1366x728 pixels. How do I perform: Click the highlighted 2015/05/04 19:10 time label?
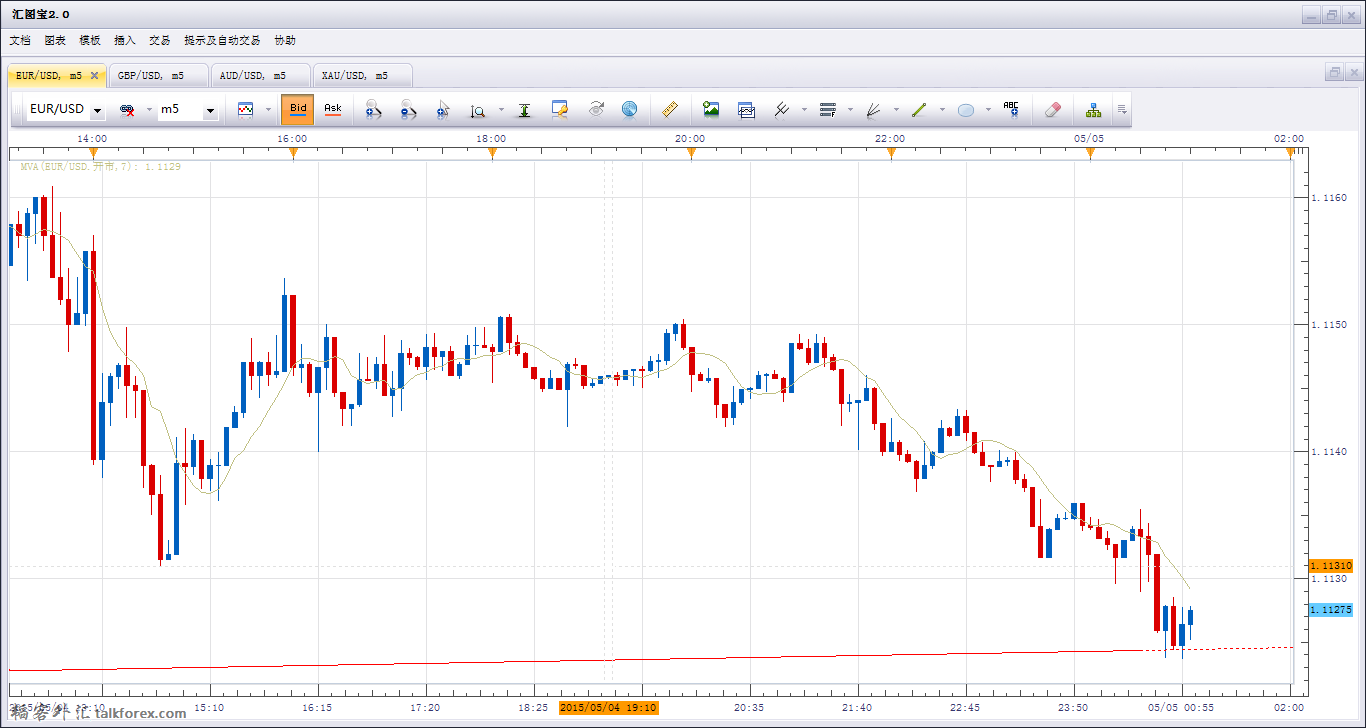click(x=608, y=707)
